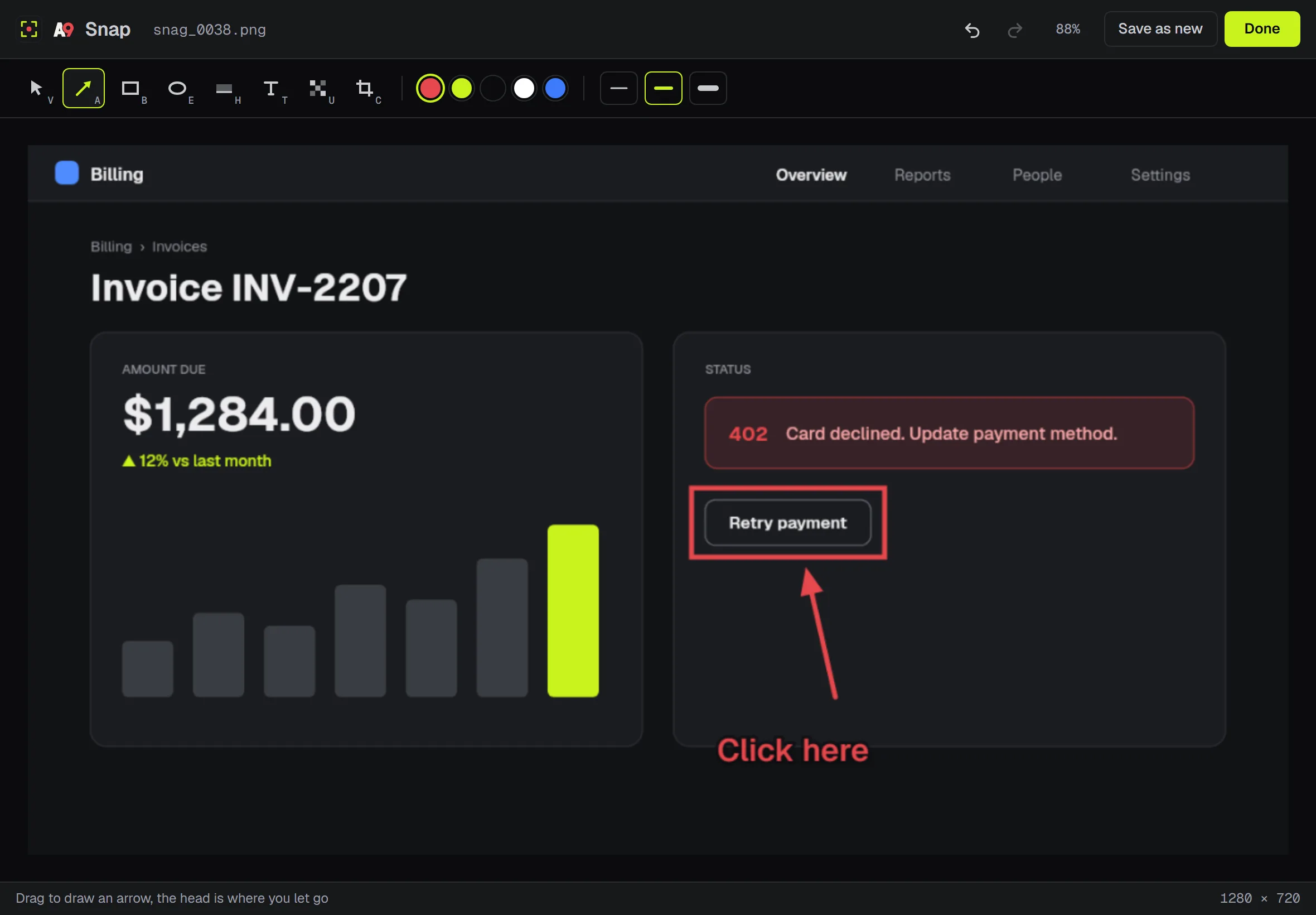Activate the pixelate blur tool (U)

tap(318, 88)
